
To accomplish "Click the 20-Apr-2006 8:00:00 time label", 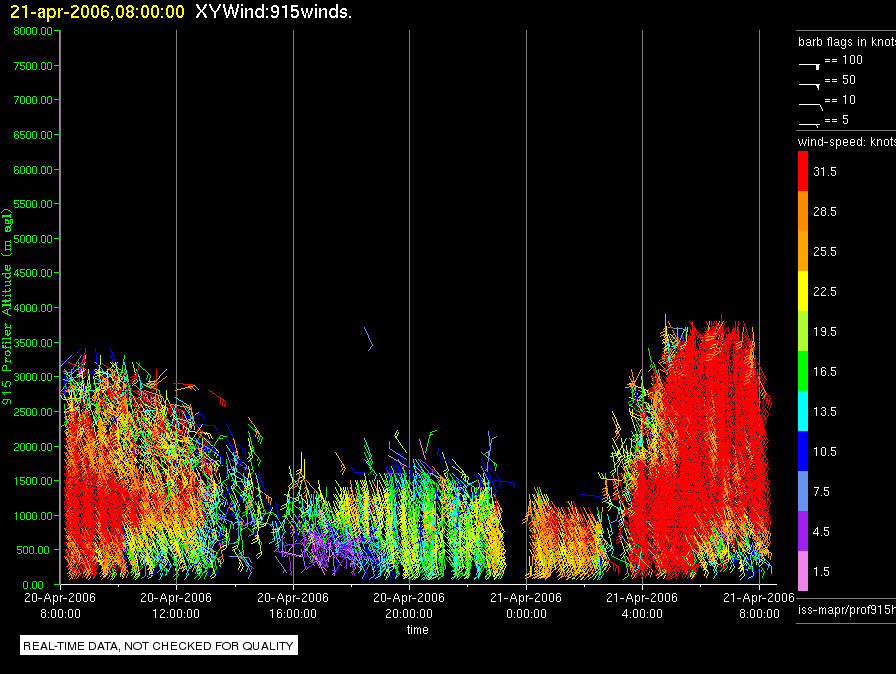I will 60,605.
